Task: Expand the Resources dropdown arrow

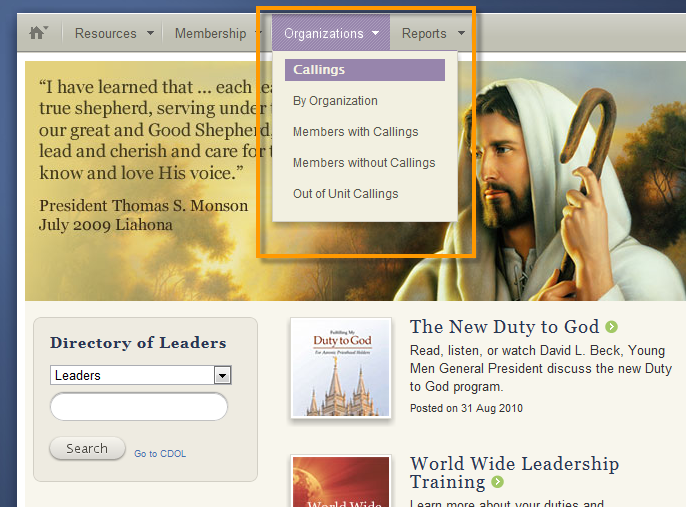Action: click(150, 33)
